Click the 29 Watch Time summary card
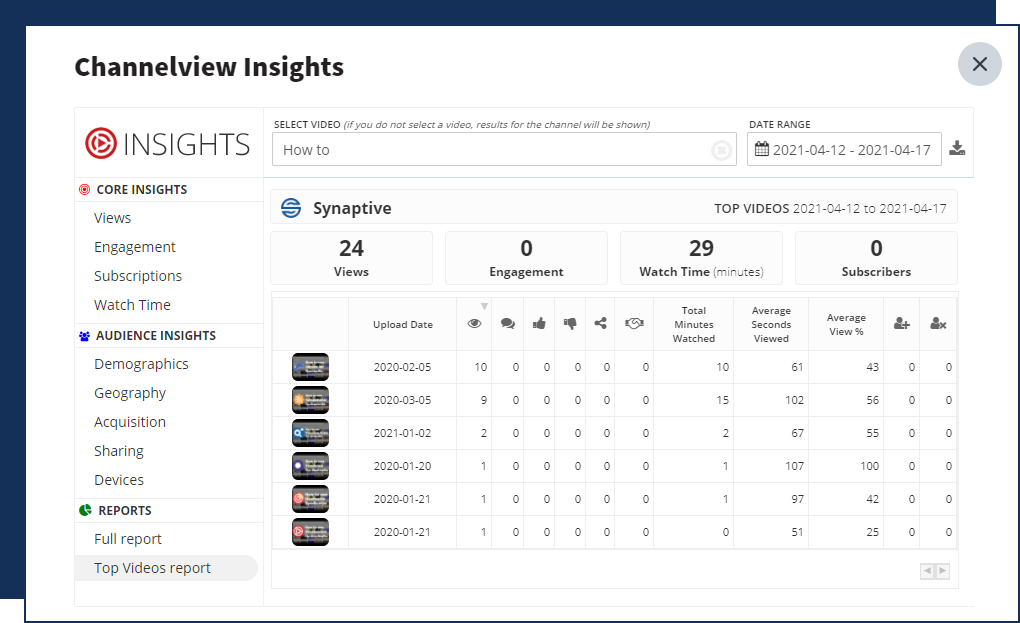Image resolution: width=1020 pixels, height=623 pixels. pyautogui.click(x=701, y=258)
